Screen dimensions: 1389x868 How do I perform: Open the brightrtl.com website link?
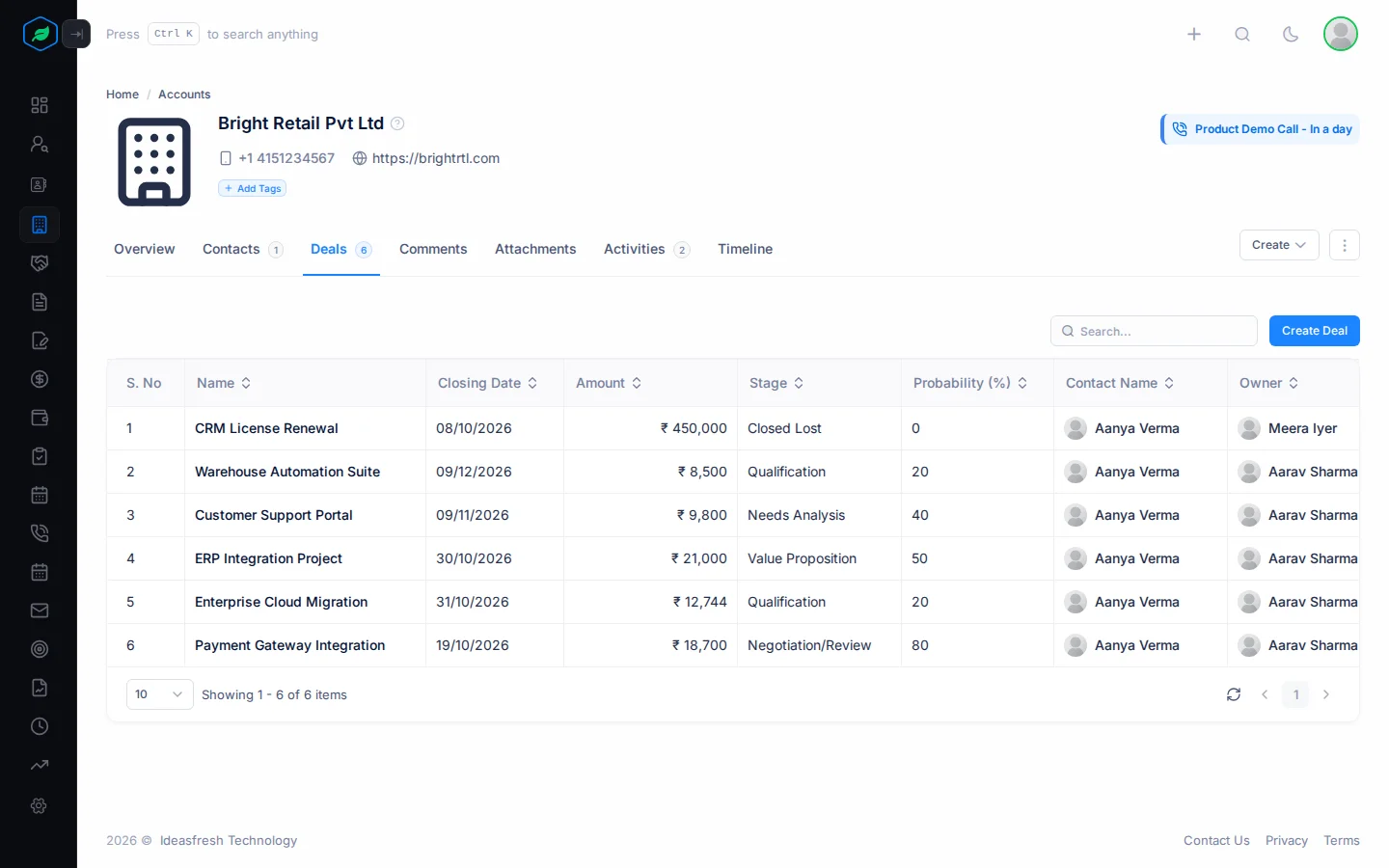pos(436,158)
